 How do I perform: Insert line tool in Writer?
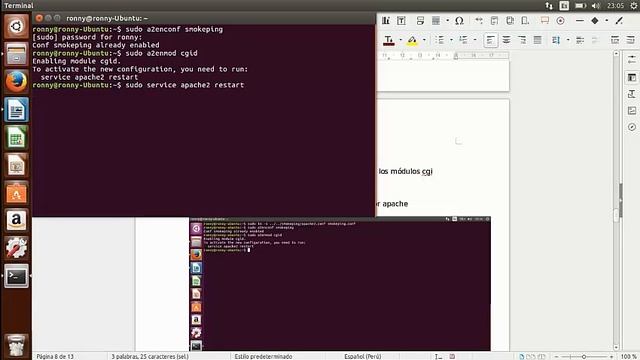click(580, 20)
